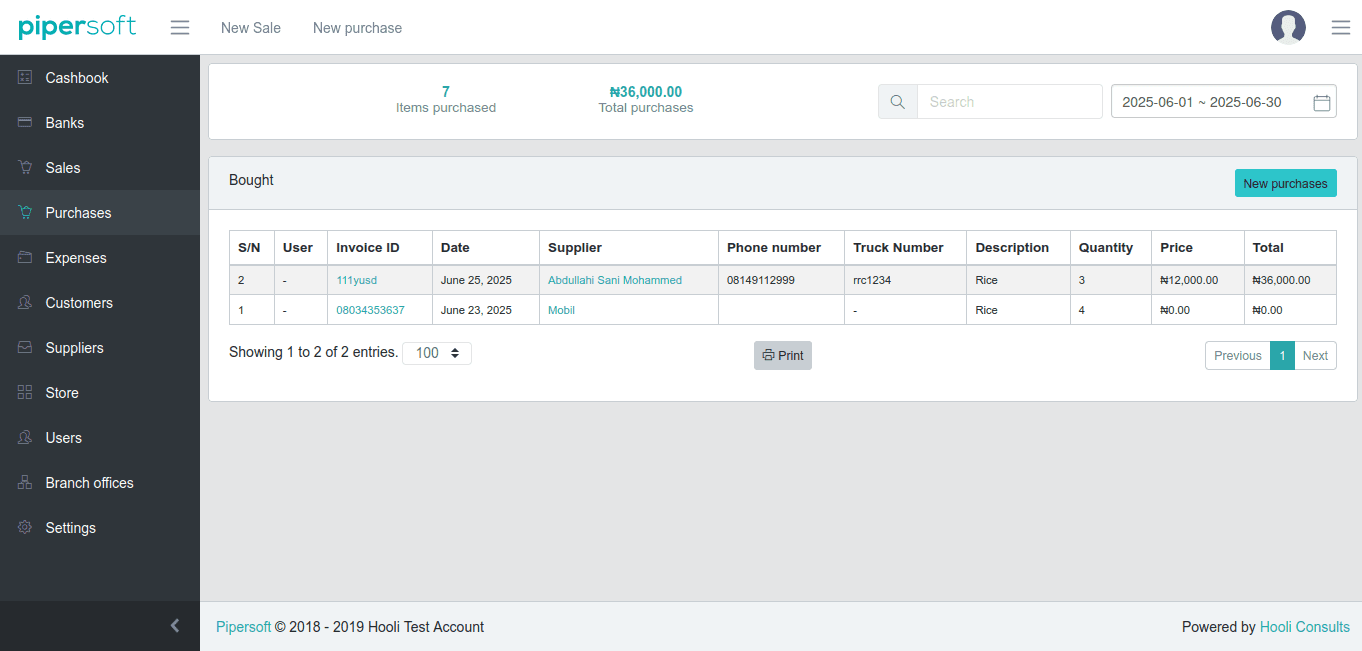Sort by the Quantity column header
The image size is (1362, 651).
1111,247
